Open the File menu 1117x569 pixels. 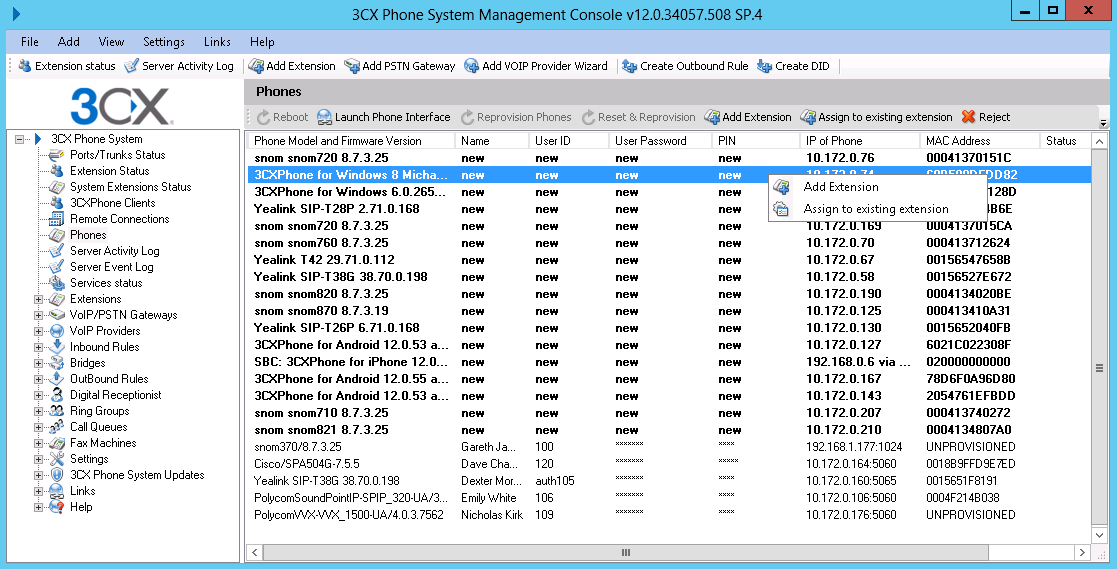pos(30,42)
